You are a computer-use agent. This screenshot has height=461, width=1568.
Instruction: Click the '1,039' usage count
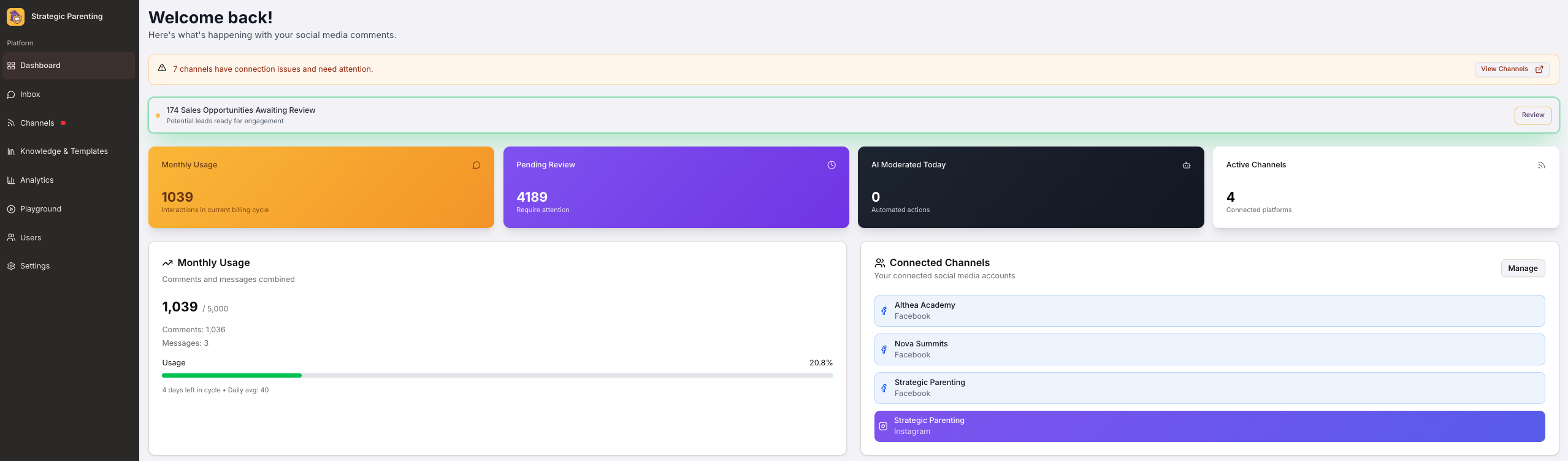[180, 307]
